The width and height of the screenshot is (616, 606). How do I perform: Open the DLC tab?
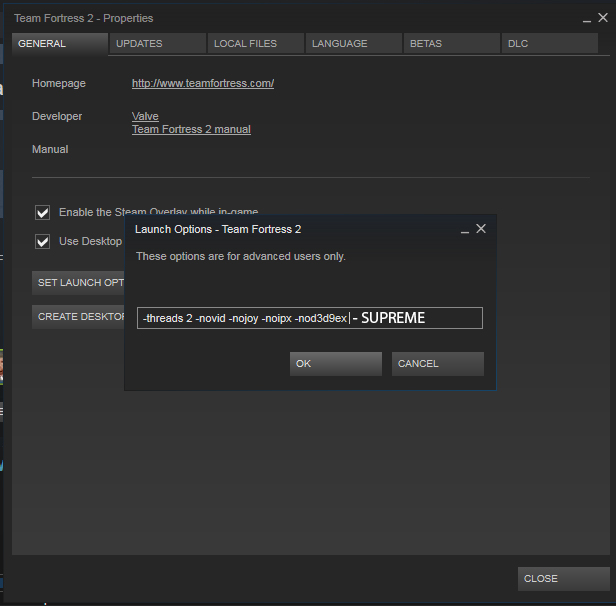tap(550, 44)
